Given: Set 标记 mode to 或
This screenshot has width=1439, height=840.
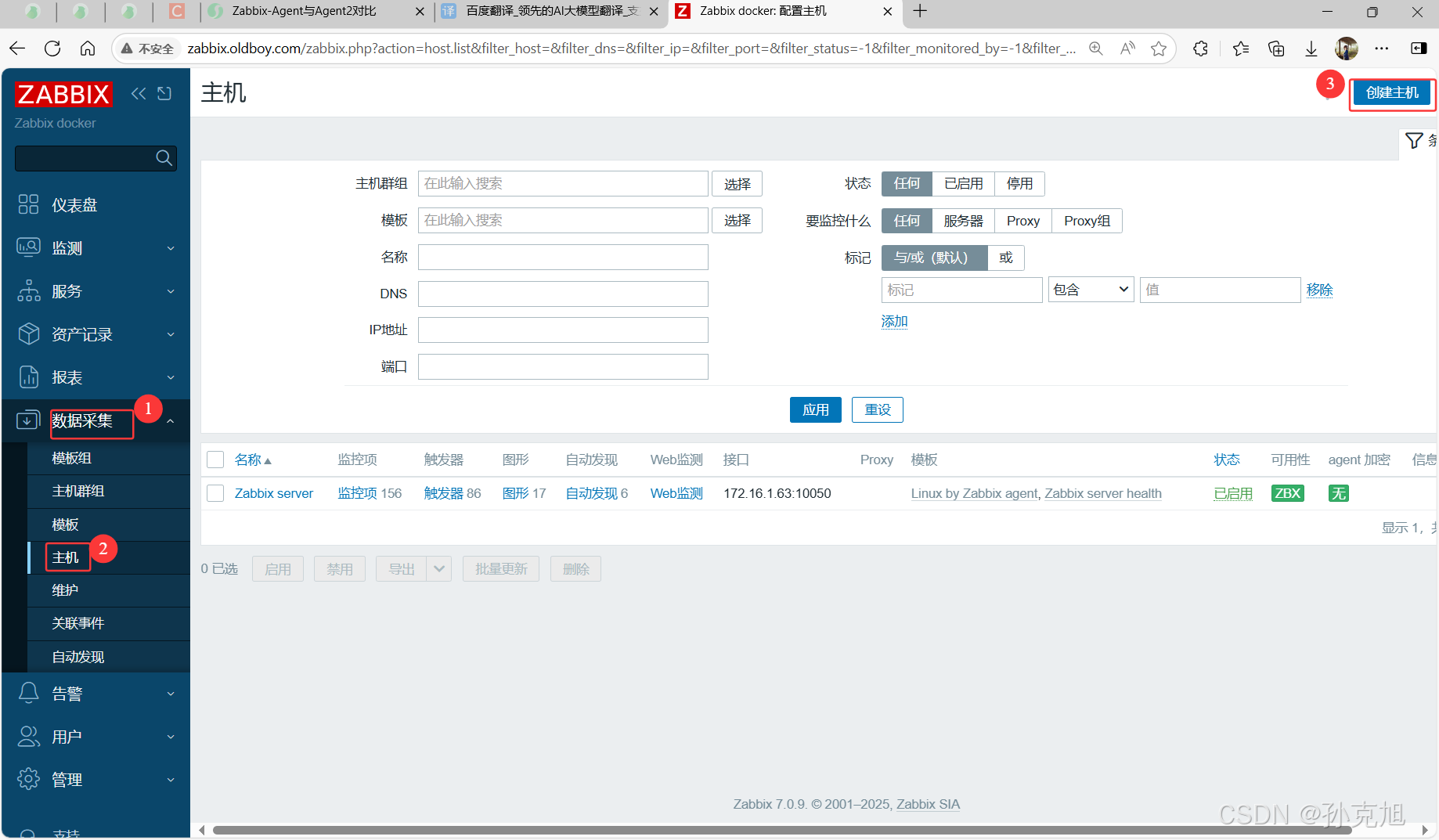Looking at the screenshot, I should 1006,258.
